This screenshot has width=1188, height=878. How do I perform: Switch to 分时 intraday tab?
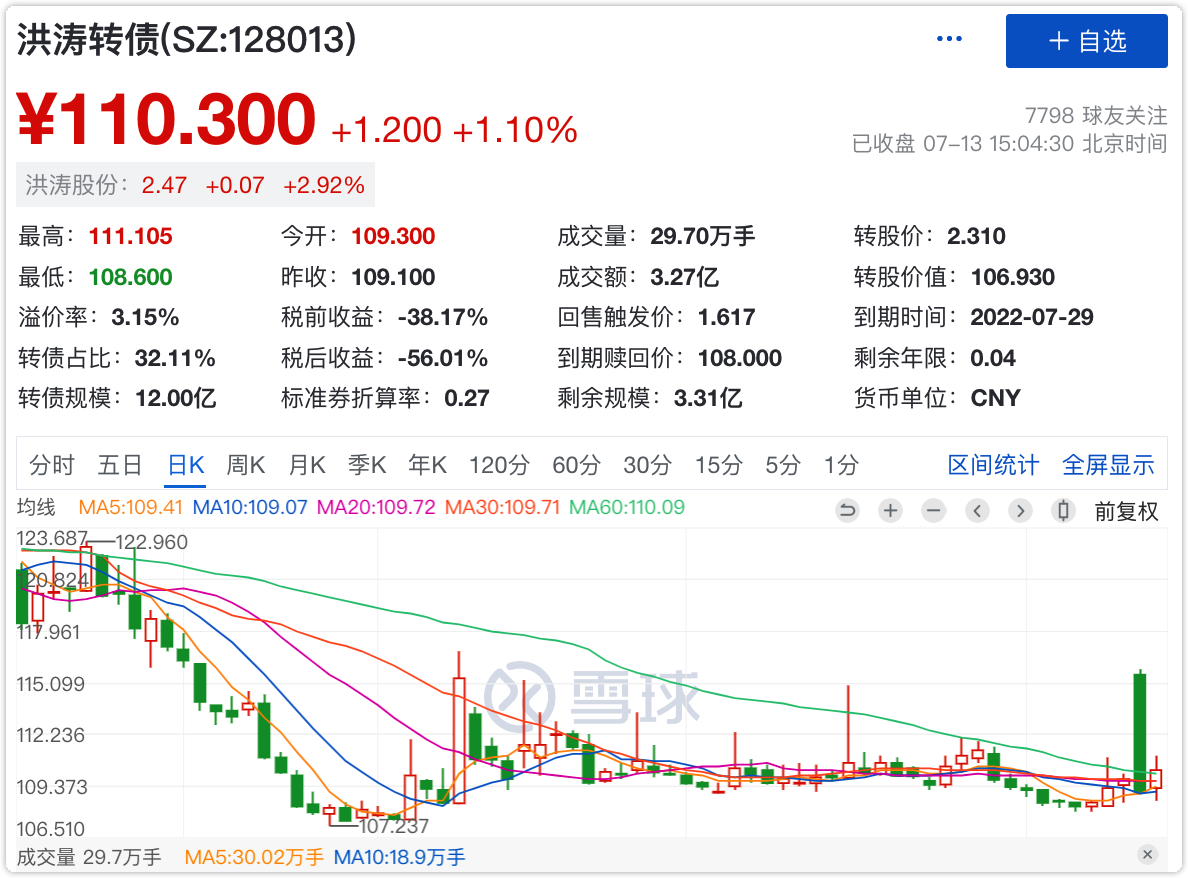tap(52, 465)
